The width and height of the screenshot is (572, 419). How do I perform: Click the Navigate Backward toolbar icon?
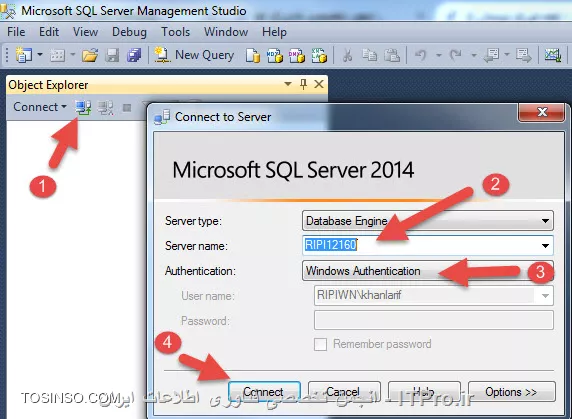[491, 55]
